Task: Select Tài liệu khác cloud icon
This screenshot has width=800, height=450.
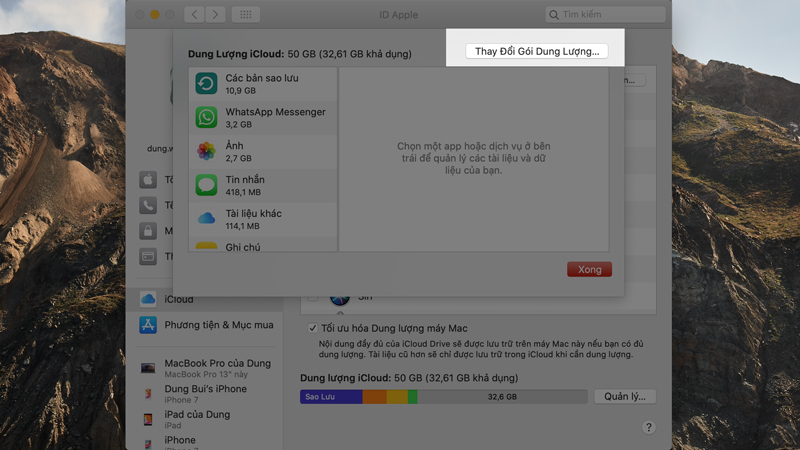Action: click(206, 218)
